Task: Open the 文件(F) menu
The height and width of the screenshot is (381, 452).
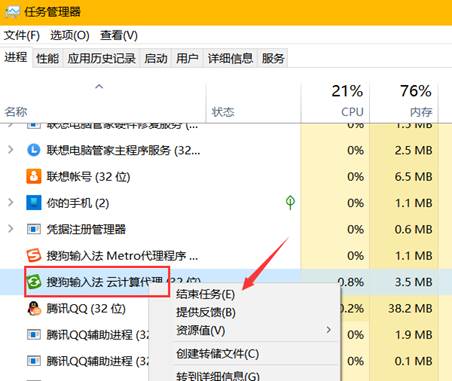Action: [x=22, y=35]
